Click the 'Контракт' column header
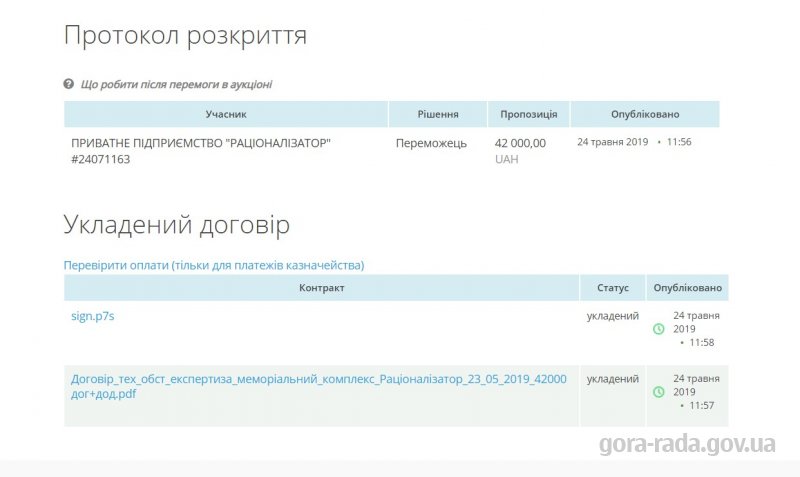The width and height of the screenshot is (800, 477). coord(321,288)
